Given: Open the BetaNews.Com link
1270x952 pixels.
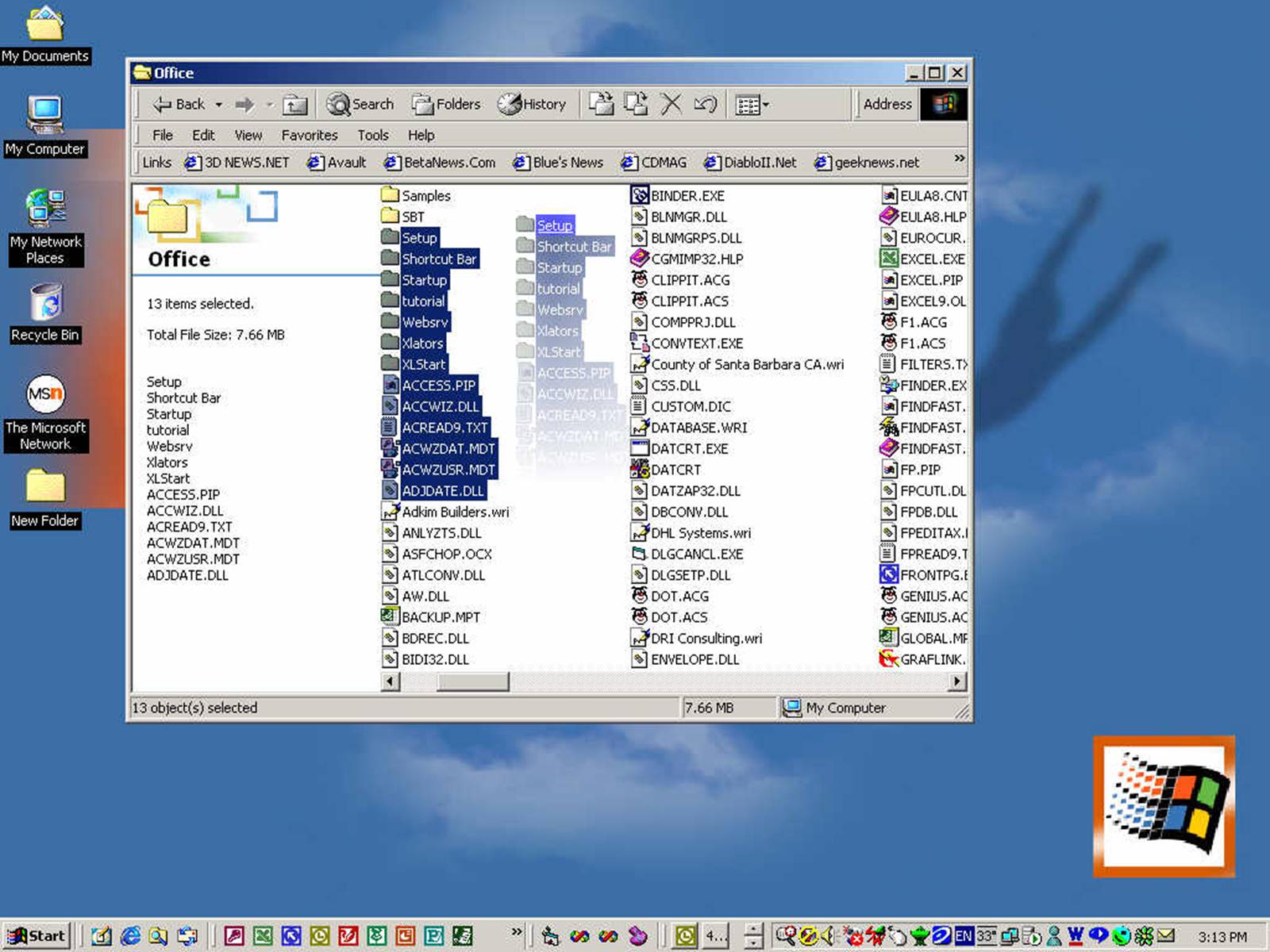Looking at the screenshot, I should tap(440, 162).
